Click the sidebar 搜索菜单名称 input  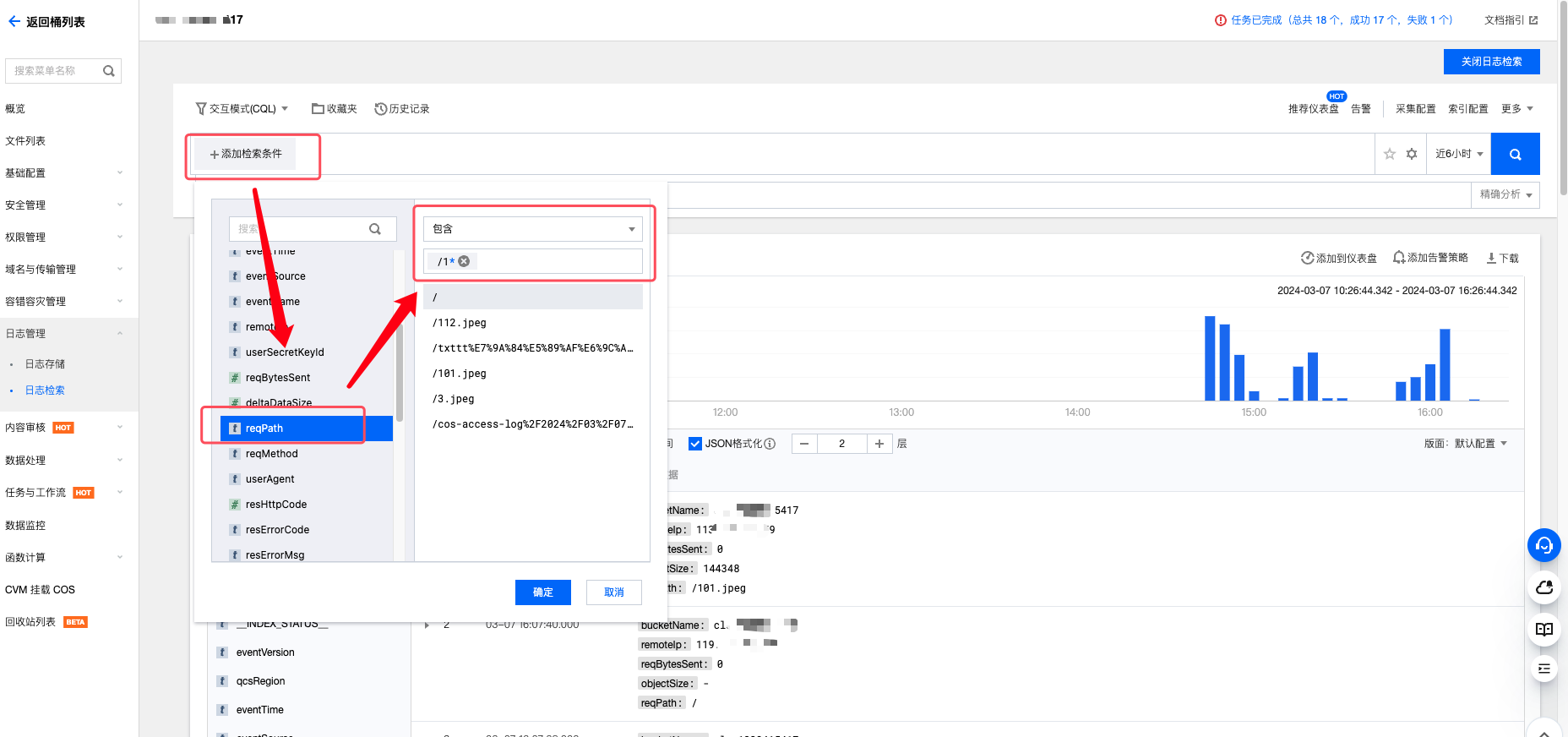63,71
